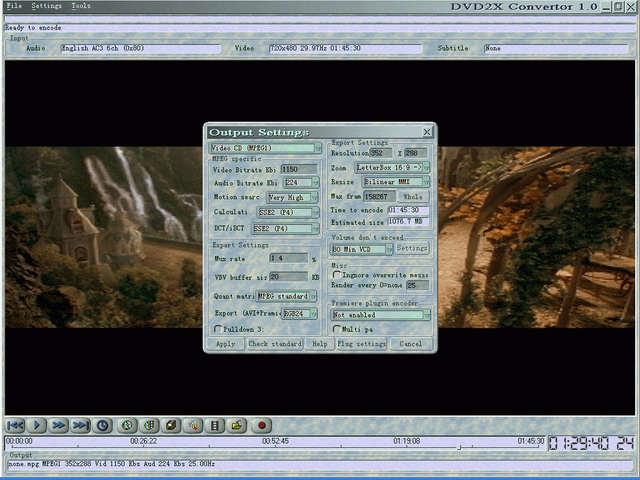
Task: Click the Subtitle input None field
Action: tap(556, 49)
